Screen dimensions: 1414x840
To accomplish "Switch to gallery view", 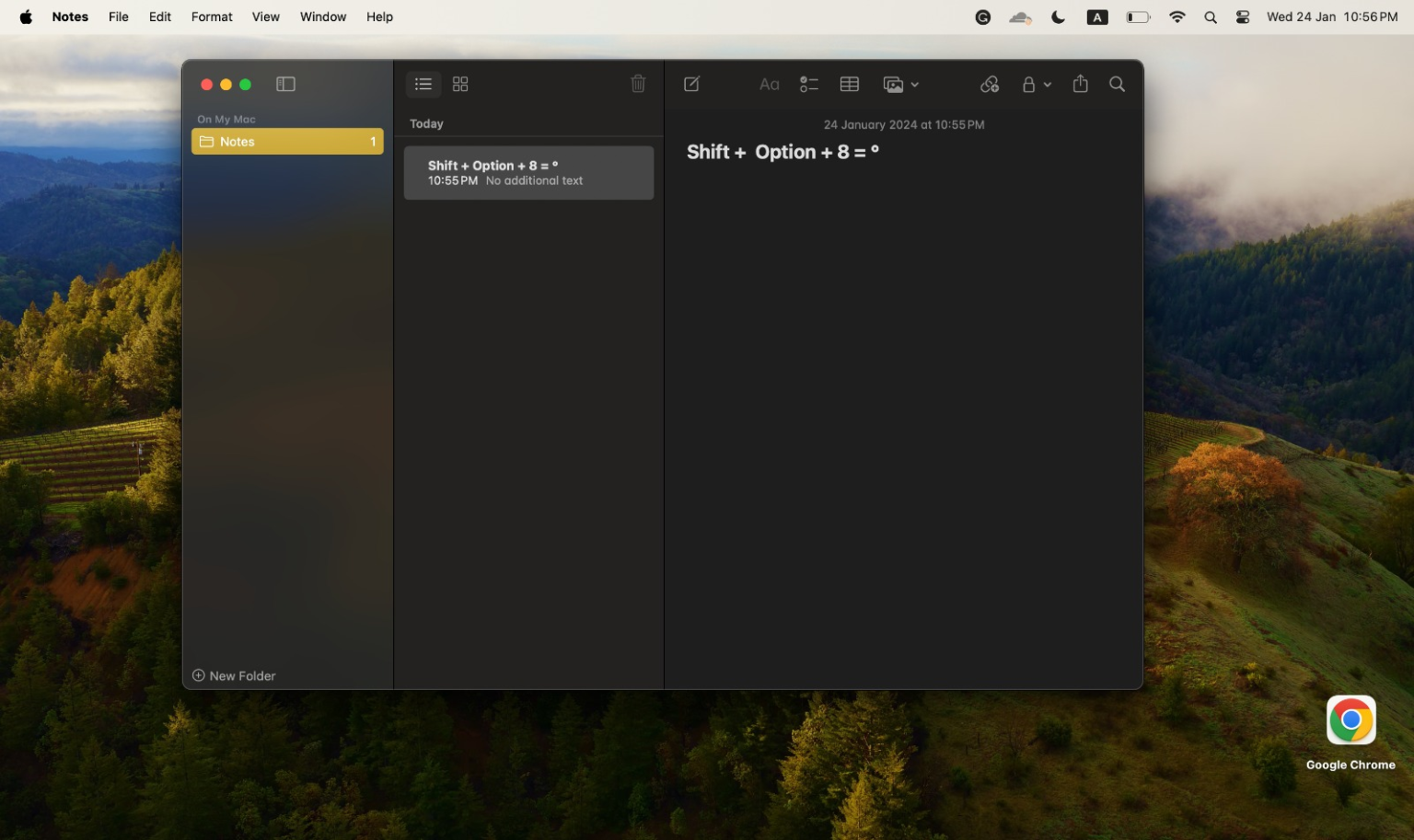I will pyautogui.click(x=460, y=84).
